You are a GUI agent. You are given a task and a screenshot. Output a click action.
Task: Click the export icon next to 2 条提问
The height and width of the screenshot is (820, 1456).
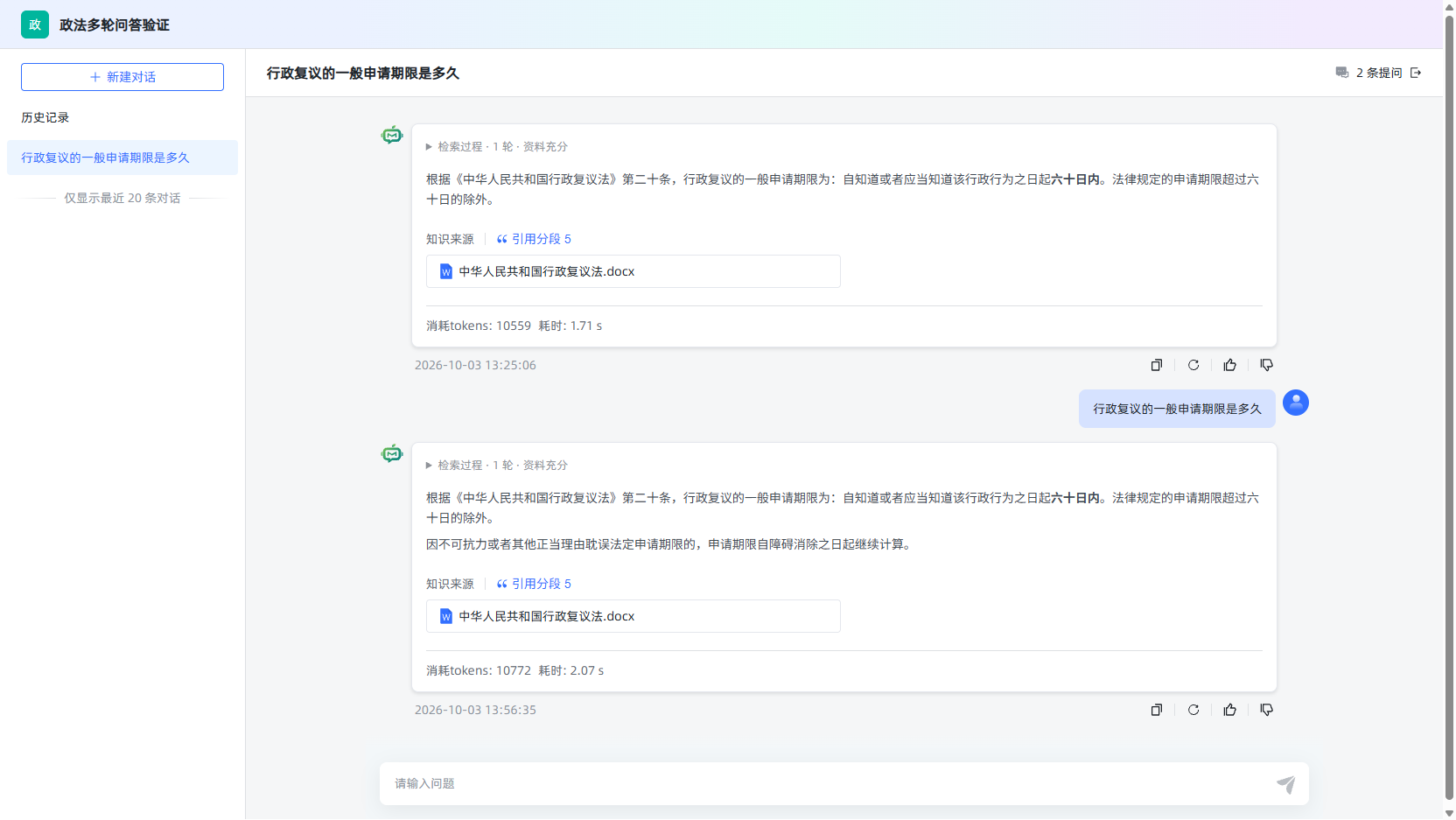pyautogui.click(x=1416, y=73)
